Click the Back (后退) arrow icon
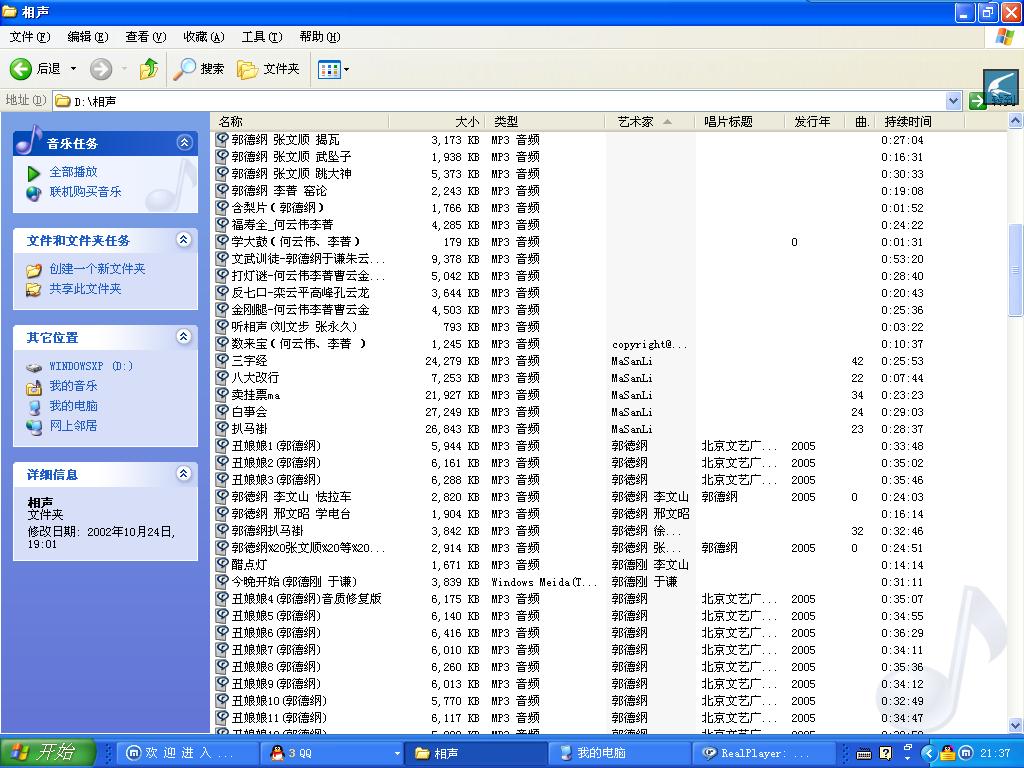This screenshot has height=768, width=1024. point(21,69)
